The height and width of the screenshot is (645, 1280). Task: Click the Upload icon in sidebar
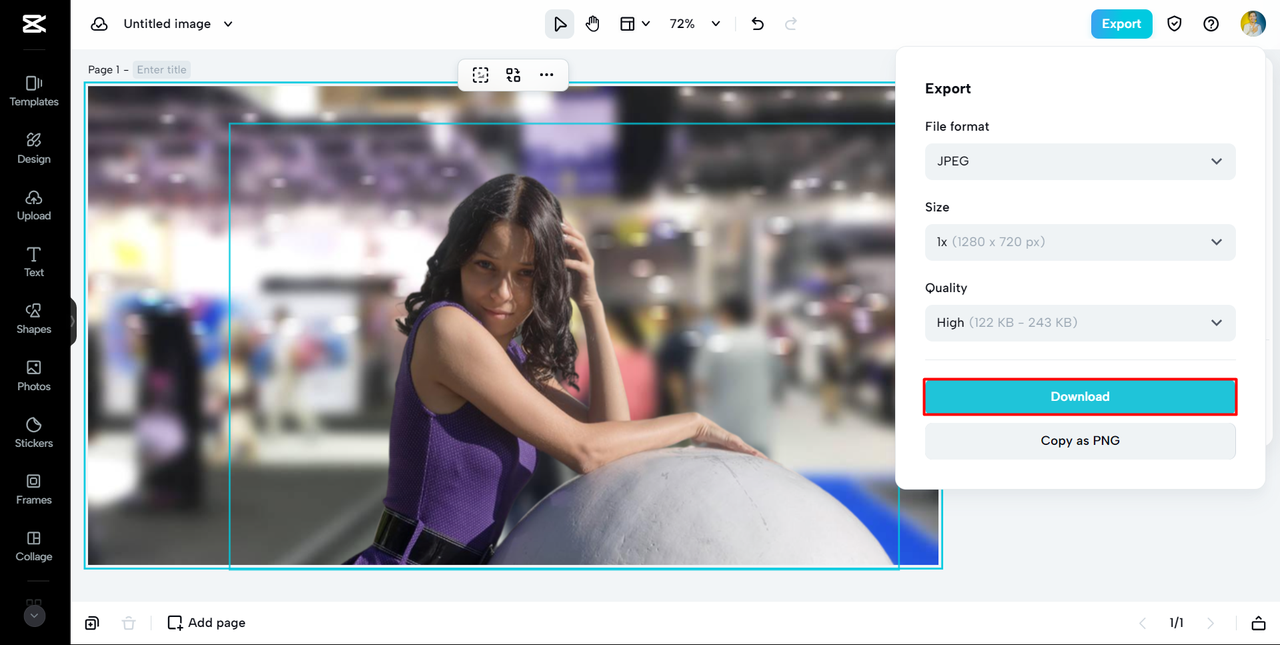(34, 204)
